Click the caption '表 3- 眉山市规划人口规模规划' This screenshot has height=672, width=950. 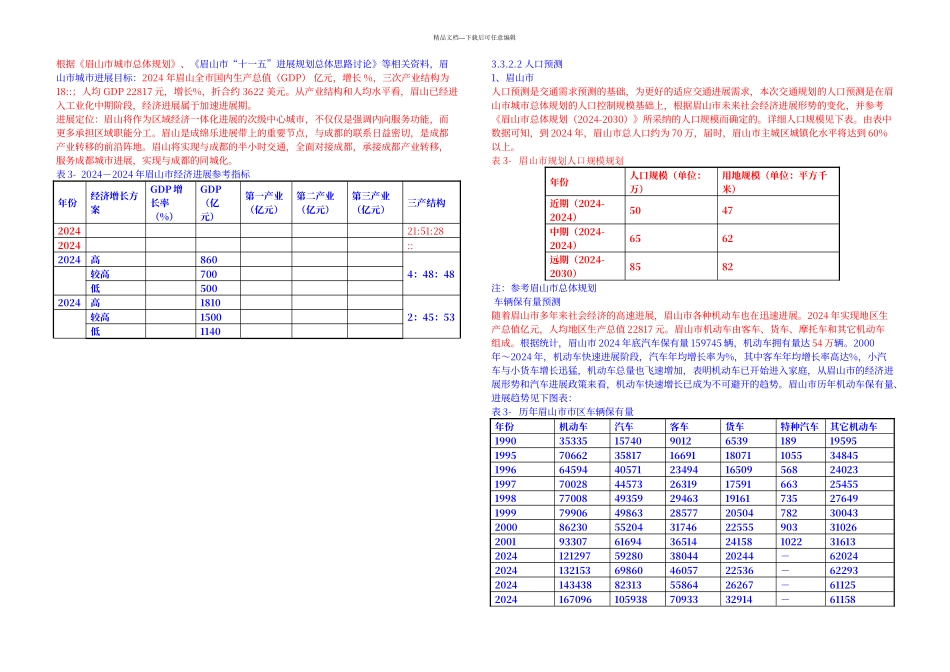click(x=557, y=161)
